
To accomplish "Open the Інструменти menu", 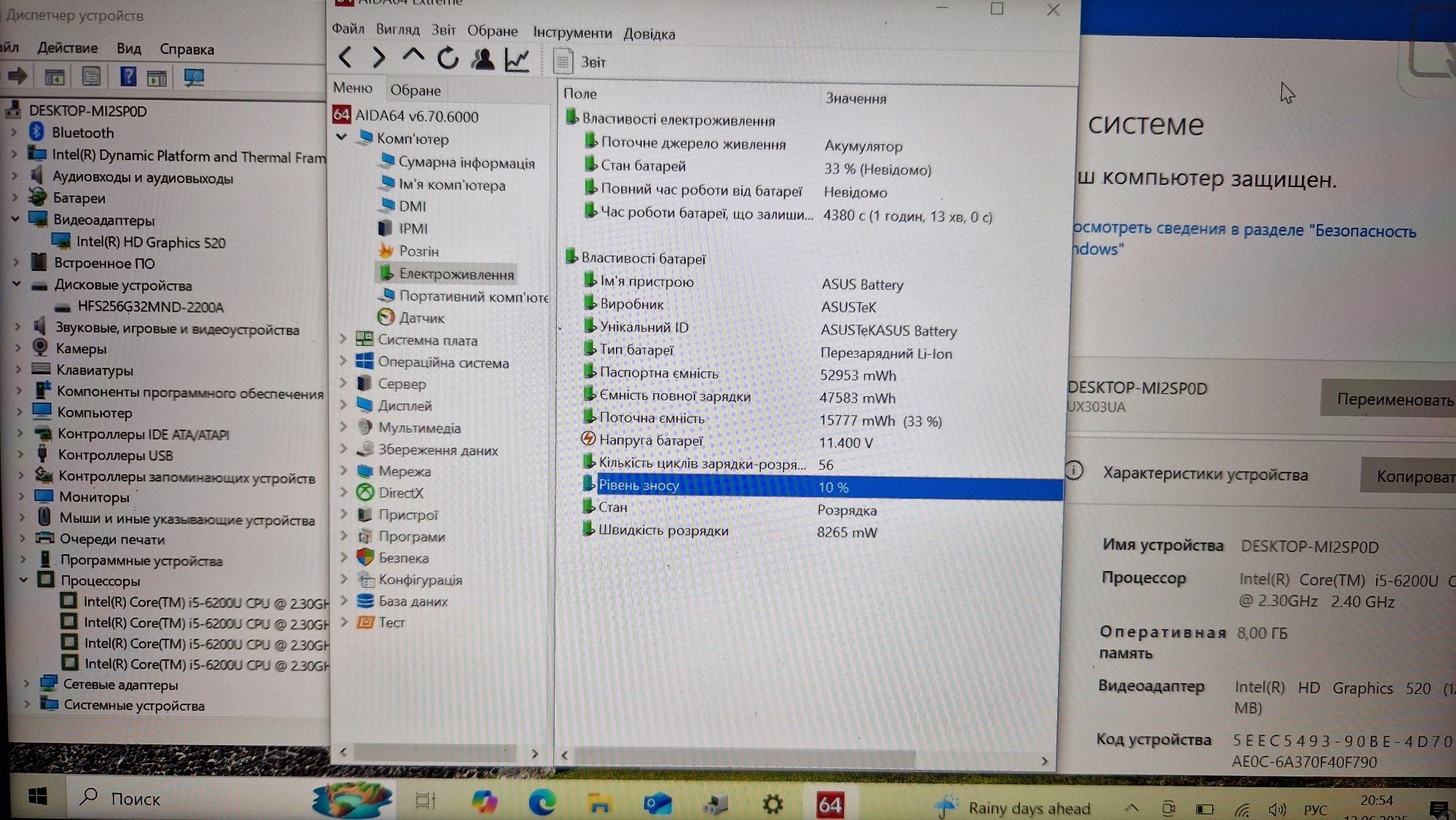I will pyautogui.click(x=572, y=33).
